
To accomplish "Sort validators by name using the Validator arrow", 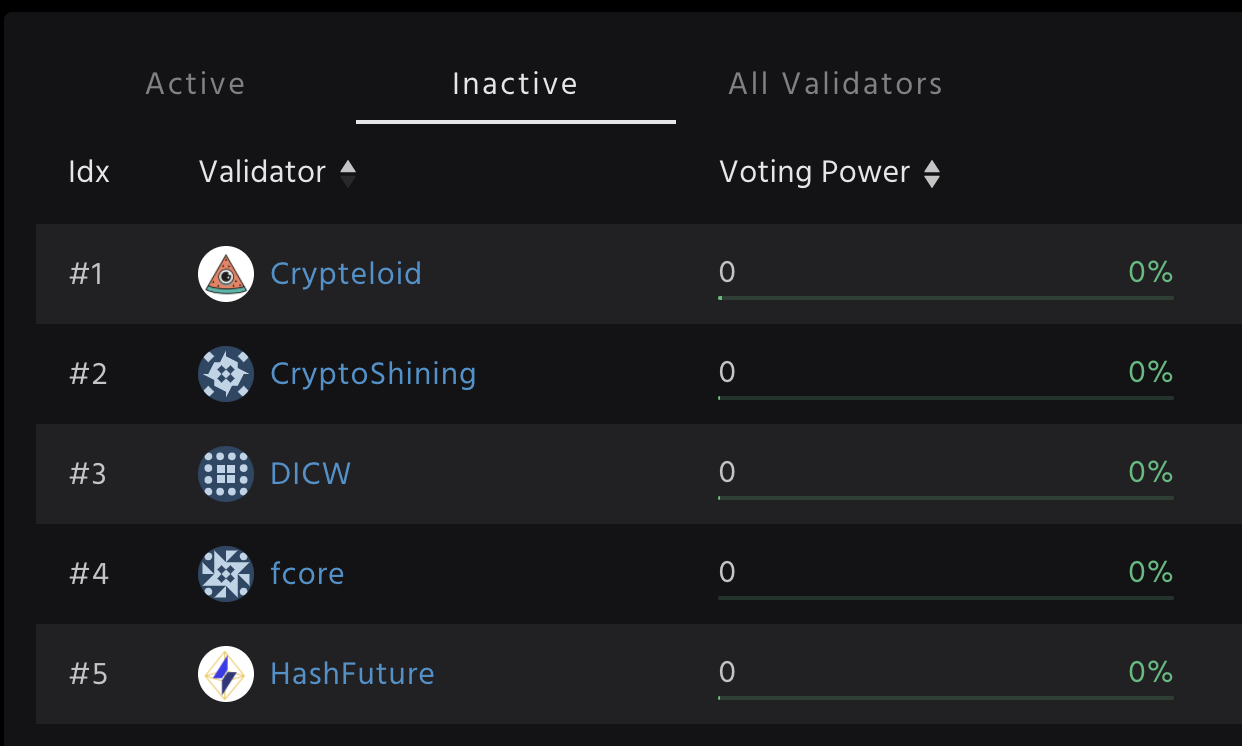I will pos(347,172).
